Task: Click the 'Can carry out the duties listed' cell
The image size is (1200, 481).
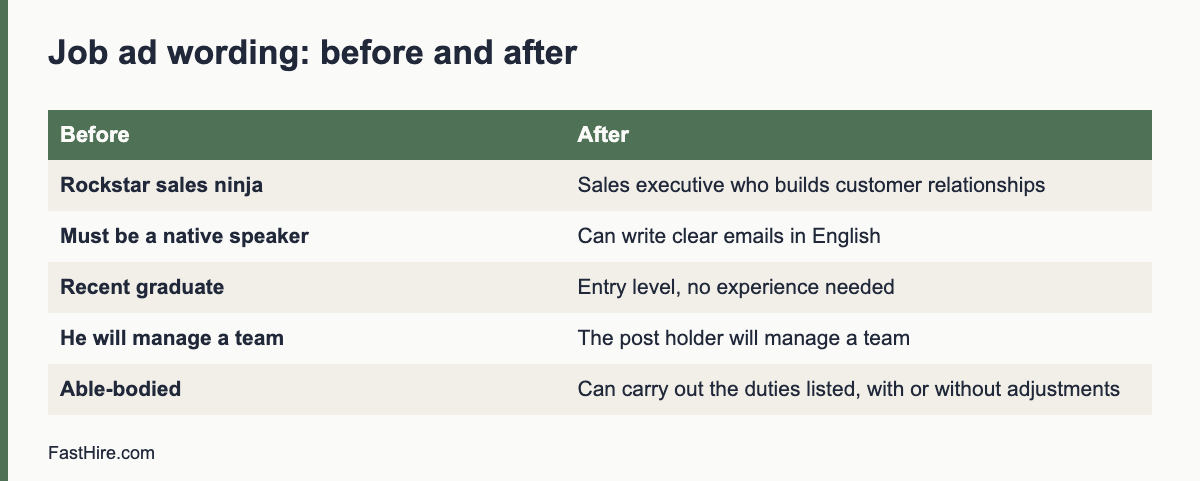Action: [858, 389]
